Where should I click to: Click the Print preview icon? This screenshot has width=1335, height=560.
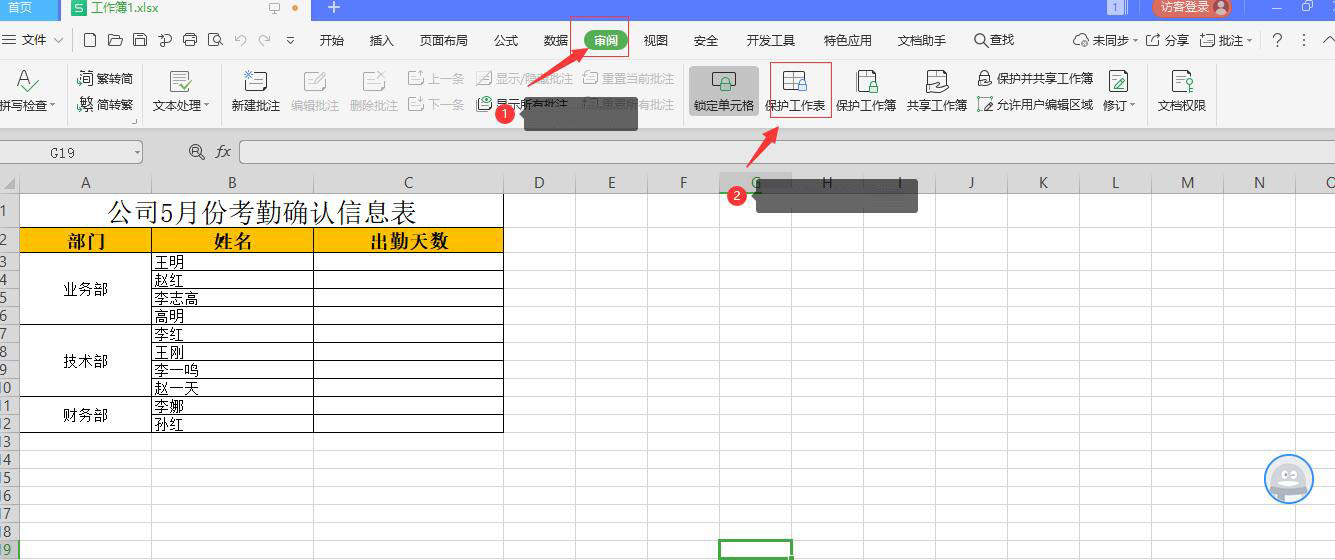[215, 40]
